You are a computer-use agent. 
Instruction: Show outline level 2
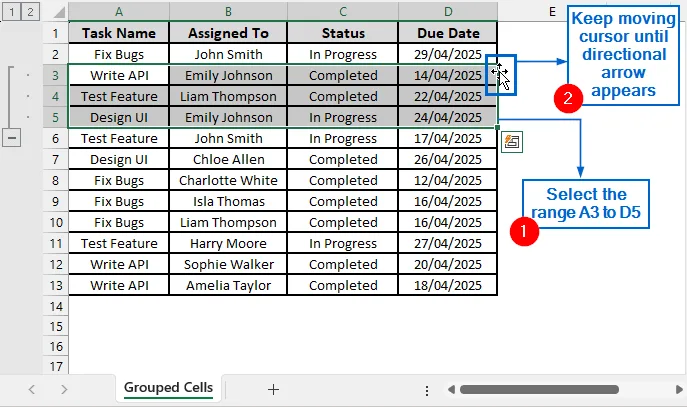point(30,12)
